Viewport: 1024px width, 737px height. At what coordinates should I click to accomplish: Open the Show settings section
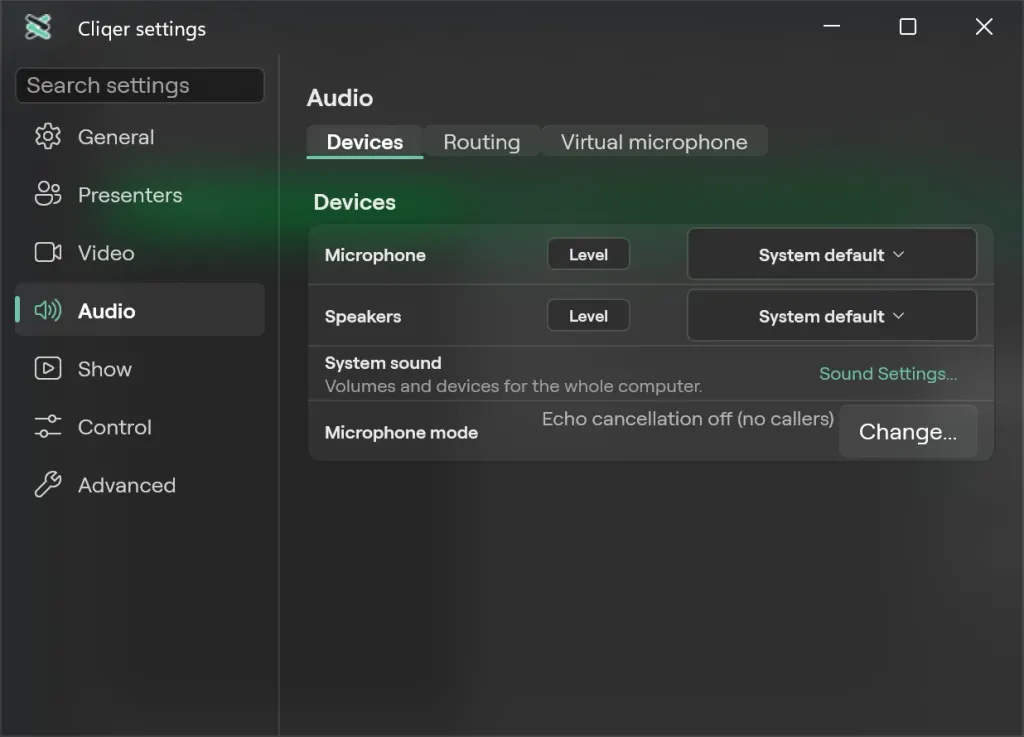pos(140,369)
